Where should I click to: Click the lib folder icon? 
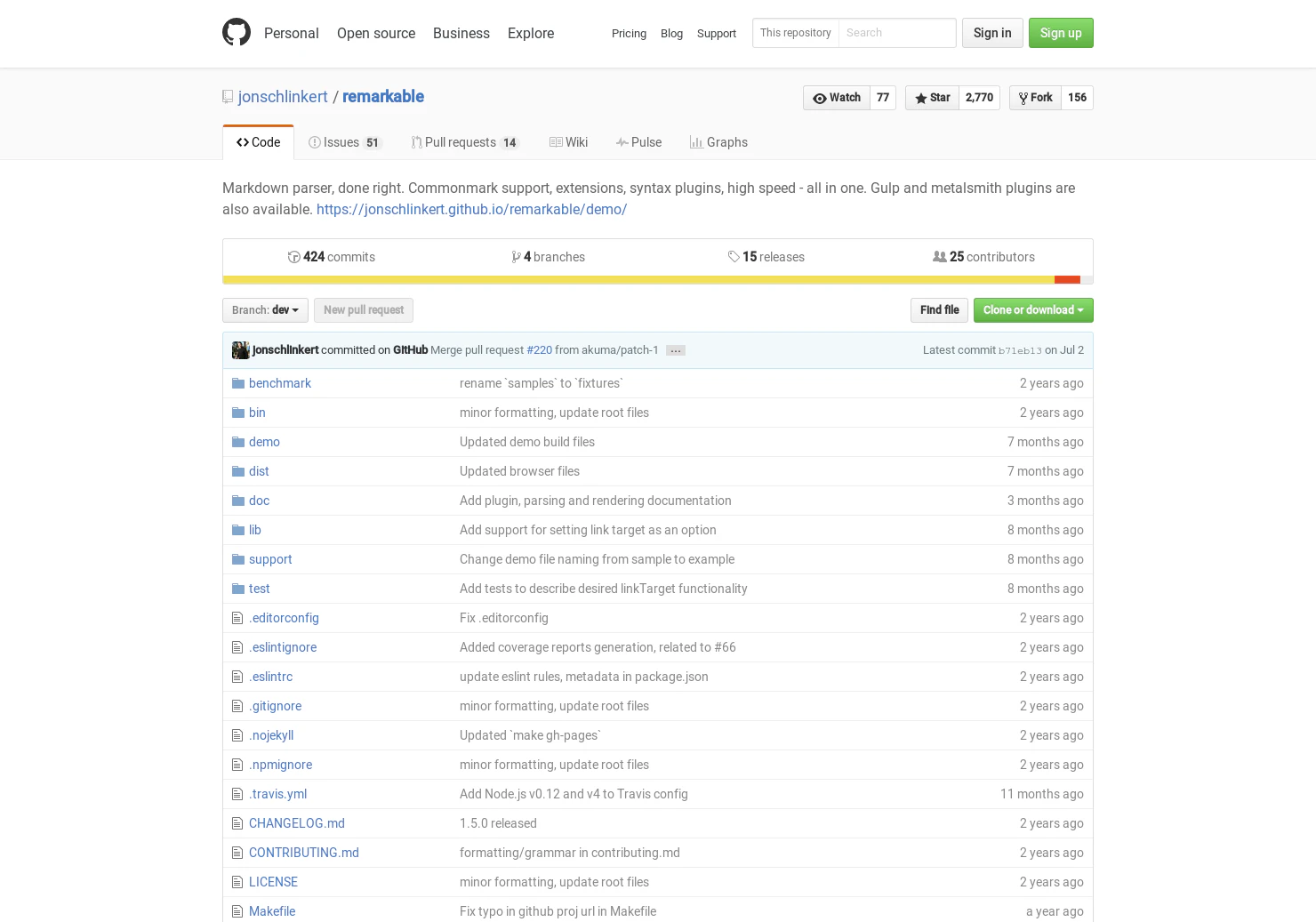click(238, 530)
